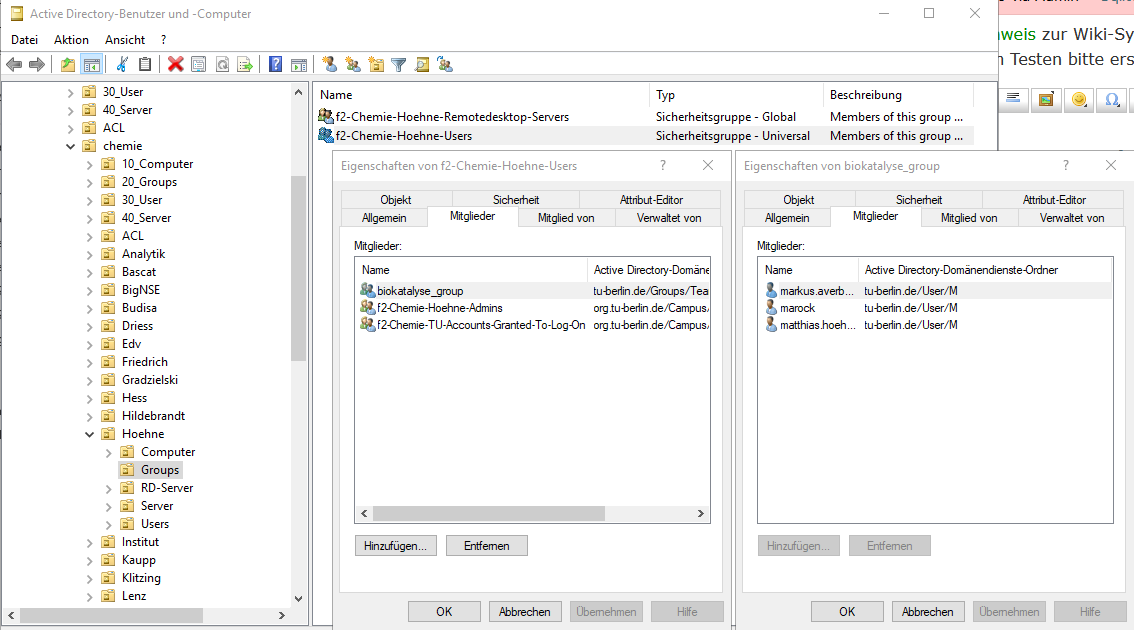Create a new organizational unit via toolbar icon
The width and height of the screenshot is (1134, 630).
pyautogui.click(x=376, y=64)
